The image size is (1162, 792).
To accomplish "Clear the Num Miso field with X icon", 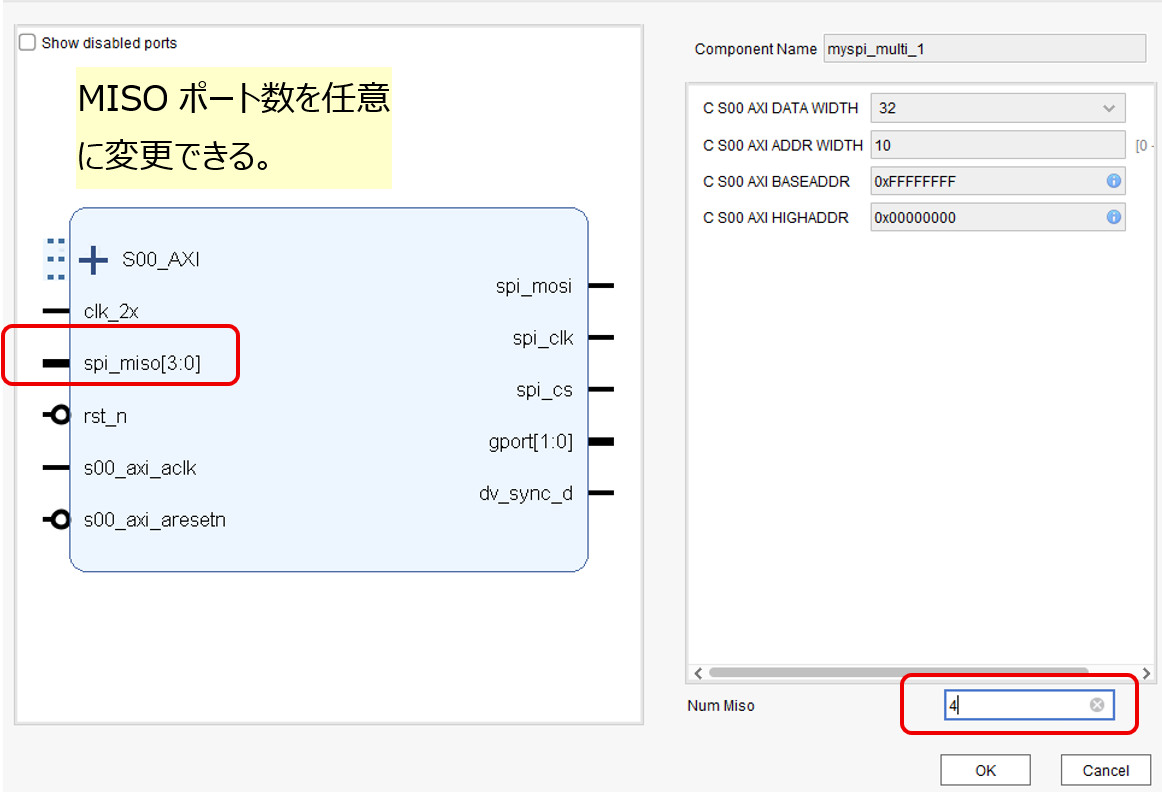I will tap(1097, 705).
